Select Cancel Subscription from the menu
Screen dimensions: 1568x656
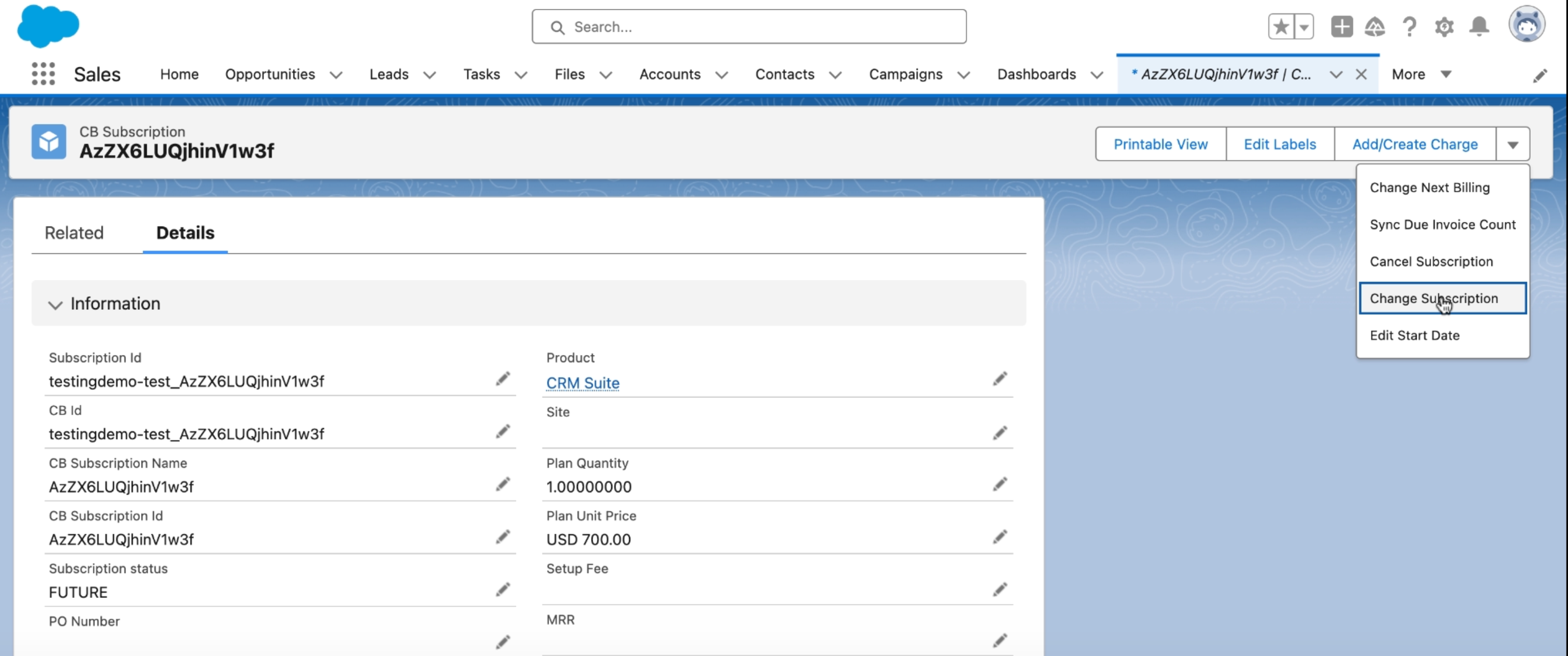coord(1431,261)
